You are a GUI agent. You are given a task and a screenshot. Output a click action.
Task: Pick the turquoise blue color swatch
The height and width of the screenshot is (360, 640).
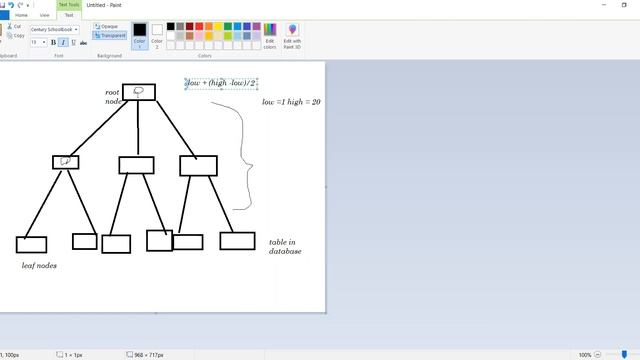237,27
